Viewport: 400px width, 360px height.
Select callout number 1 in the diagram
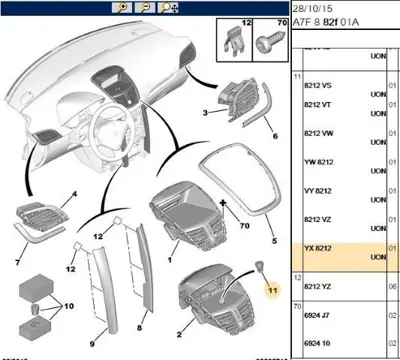click(x=170, y=259)
